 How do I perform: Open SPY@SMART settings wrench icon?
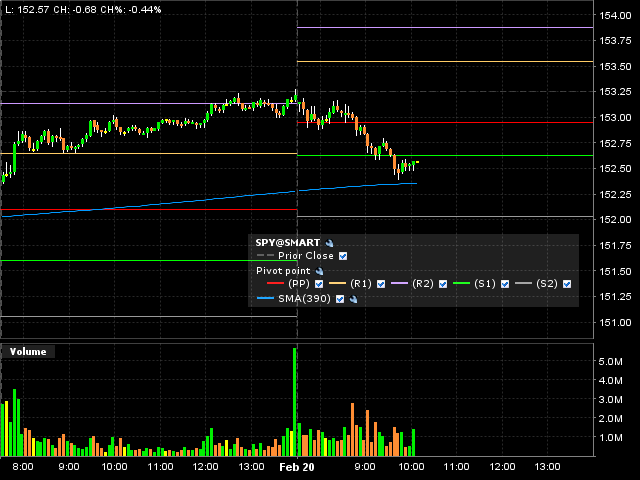pos(329,243)
